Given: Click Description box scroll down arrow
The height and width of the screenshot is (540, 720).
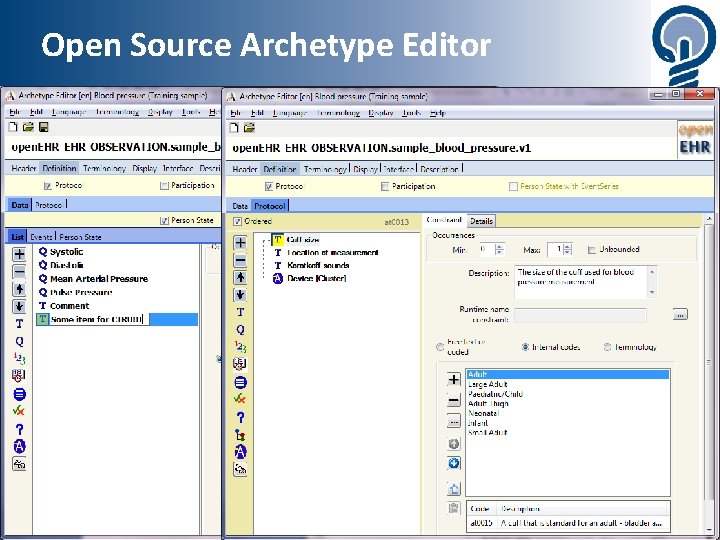Looking at the screenshot, I should tap(652, 293).
